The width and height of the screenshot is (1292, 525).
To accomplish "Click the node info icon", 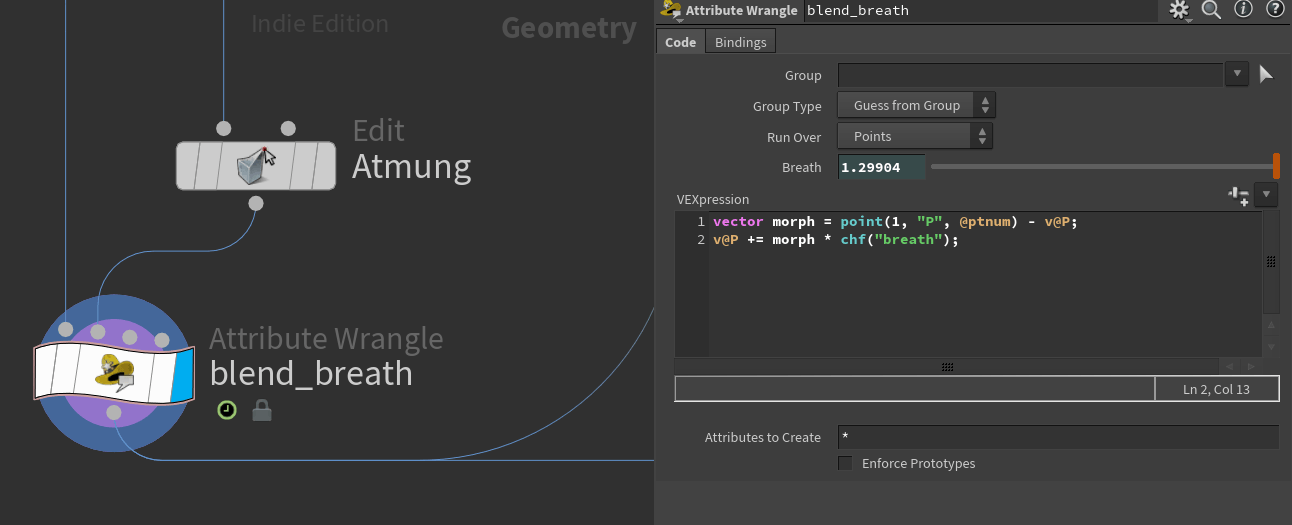I will [x=1244, y=10].
